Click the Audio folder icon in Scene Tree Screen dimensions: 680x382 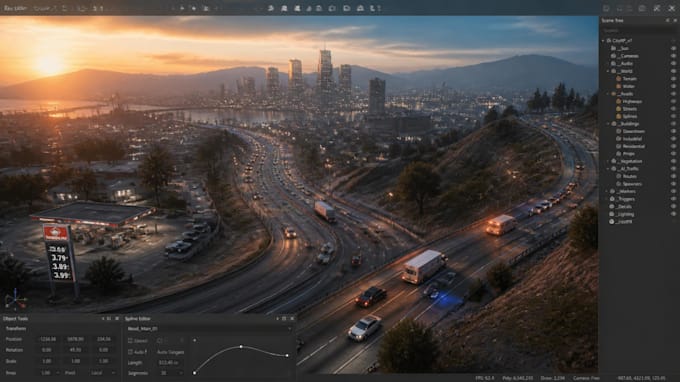[613, 63]
